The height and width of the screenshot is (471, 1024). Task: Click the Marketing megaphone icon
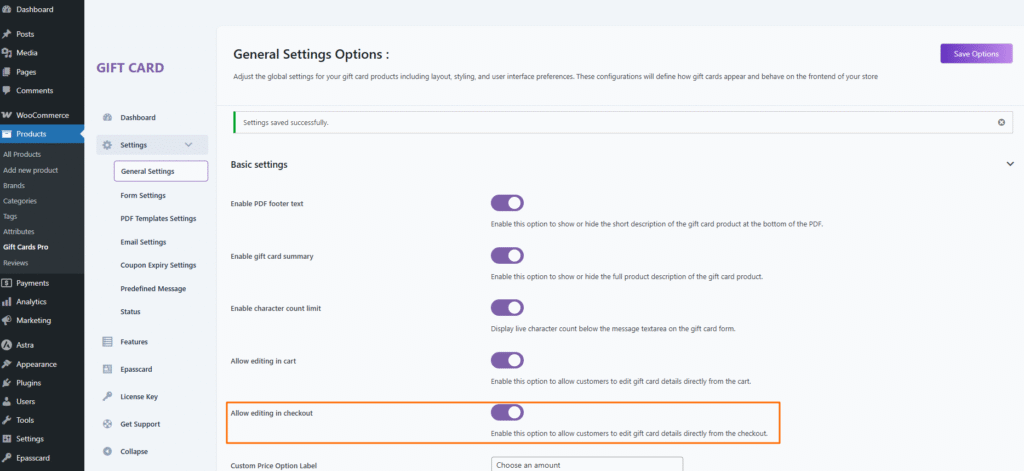pyautogui.click(x=7, y=320)
